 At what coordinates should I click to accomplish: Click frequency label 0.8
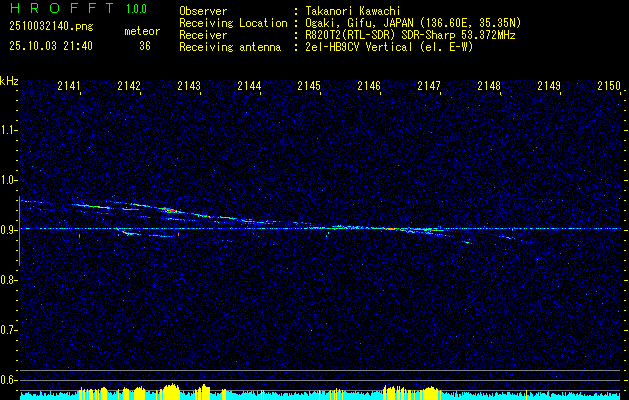(8, 280)
